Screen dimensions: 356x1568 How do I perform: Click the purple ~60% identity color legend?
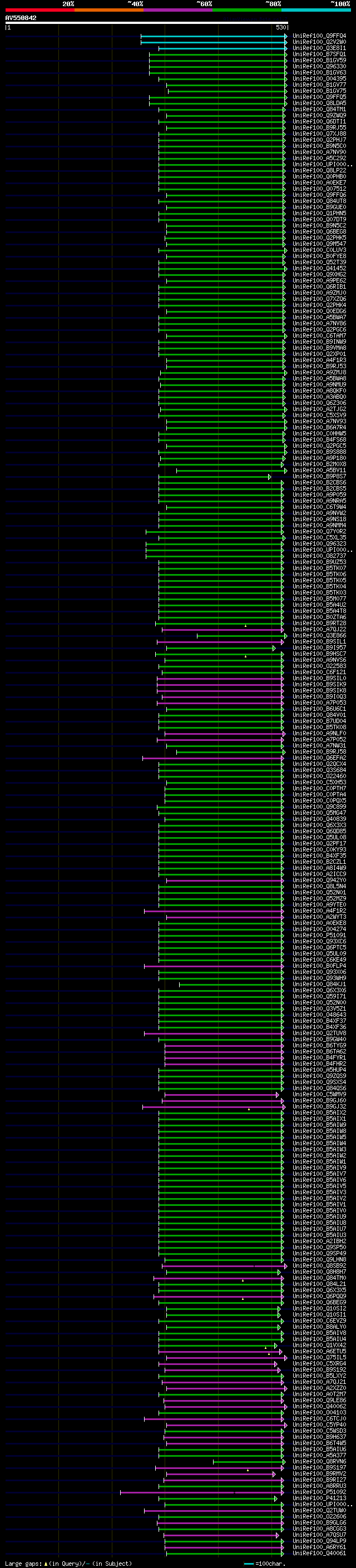pyautogui.click(x=179, y=10)
